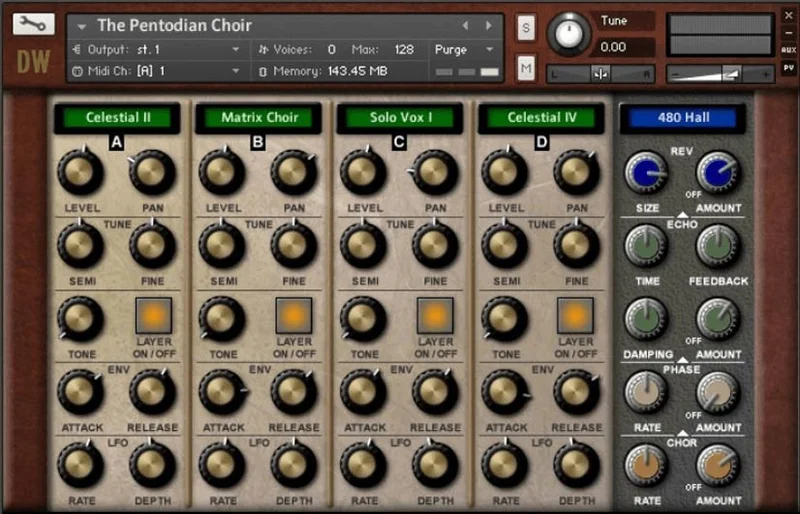Click Layer C LFO RATE knob
Viewport: 800px width, 514px height.
pos(363,464)
